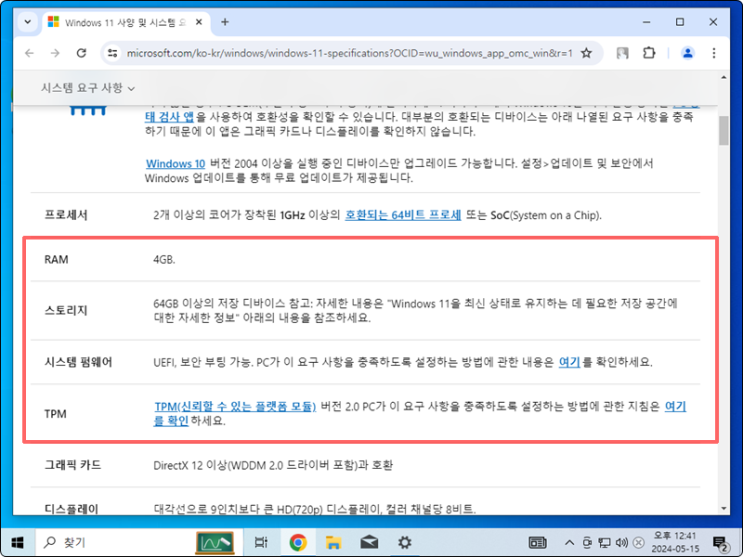Open the clock showing 오후 12:41
Screen dimensions: 743x557
(675, 542)
